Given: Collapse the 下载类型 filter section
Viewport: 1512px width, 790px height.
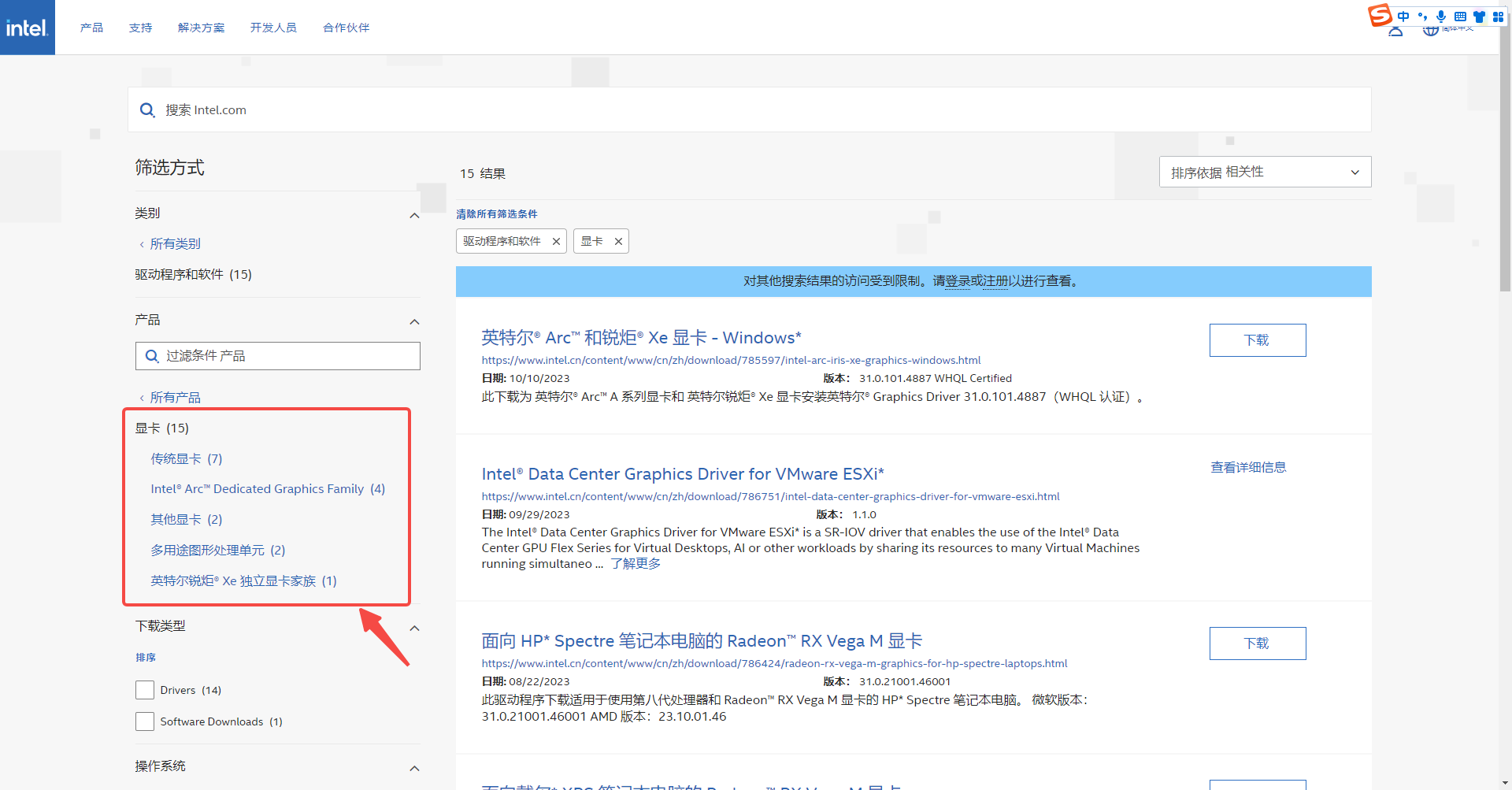Looking at the screenshot, I should (414, 629).
